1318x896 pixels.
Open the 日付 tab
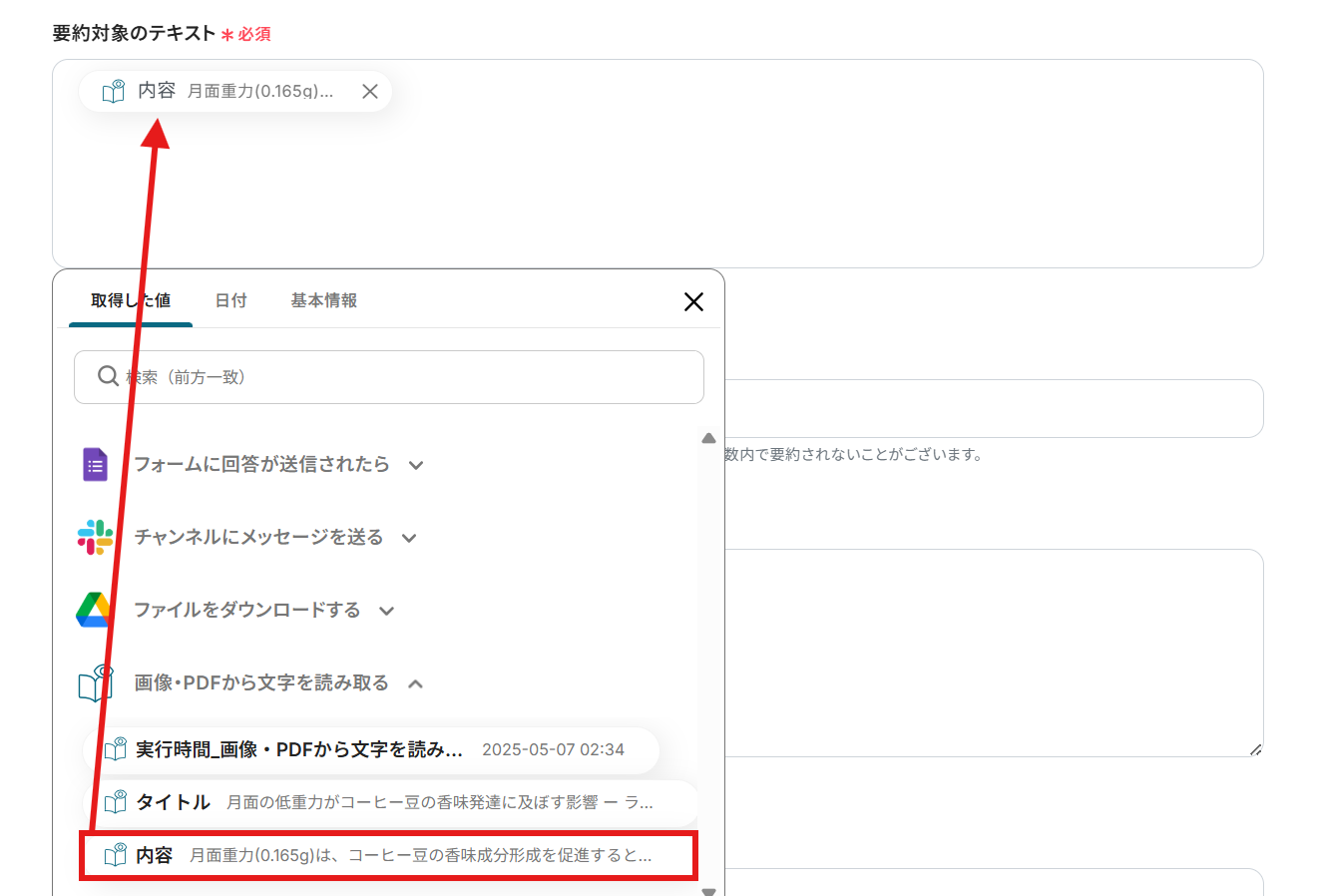(230, 300)
